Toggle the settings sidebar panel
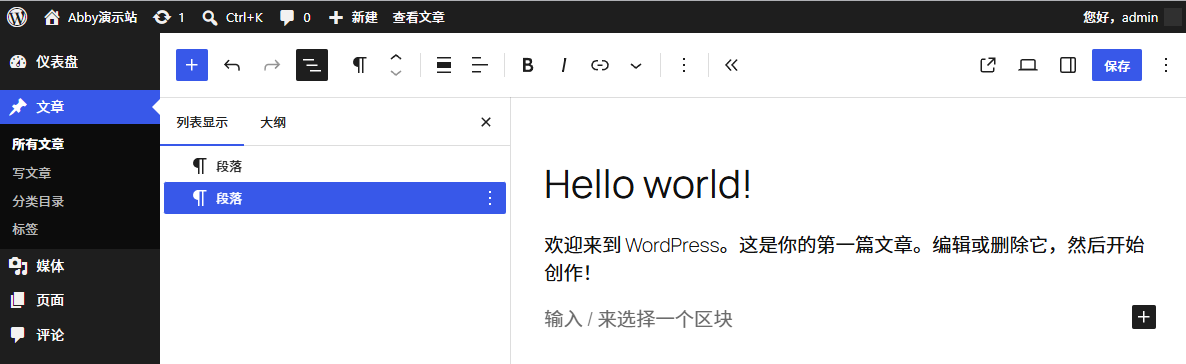Viewport: 1186px width, 364px height. point(1067,65)
